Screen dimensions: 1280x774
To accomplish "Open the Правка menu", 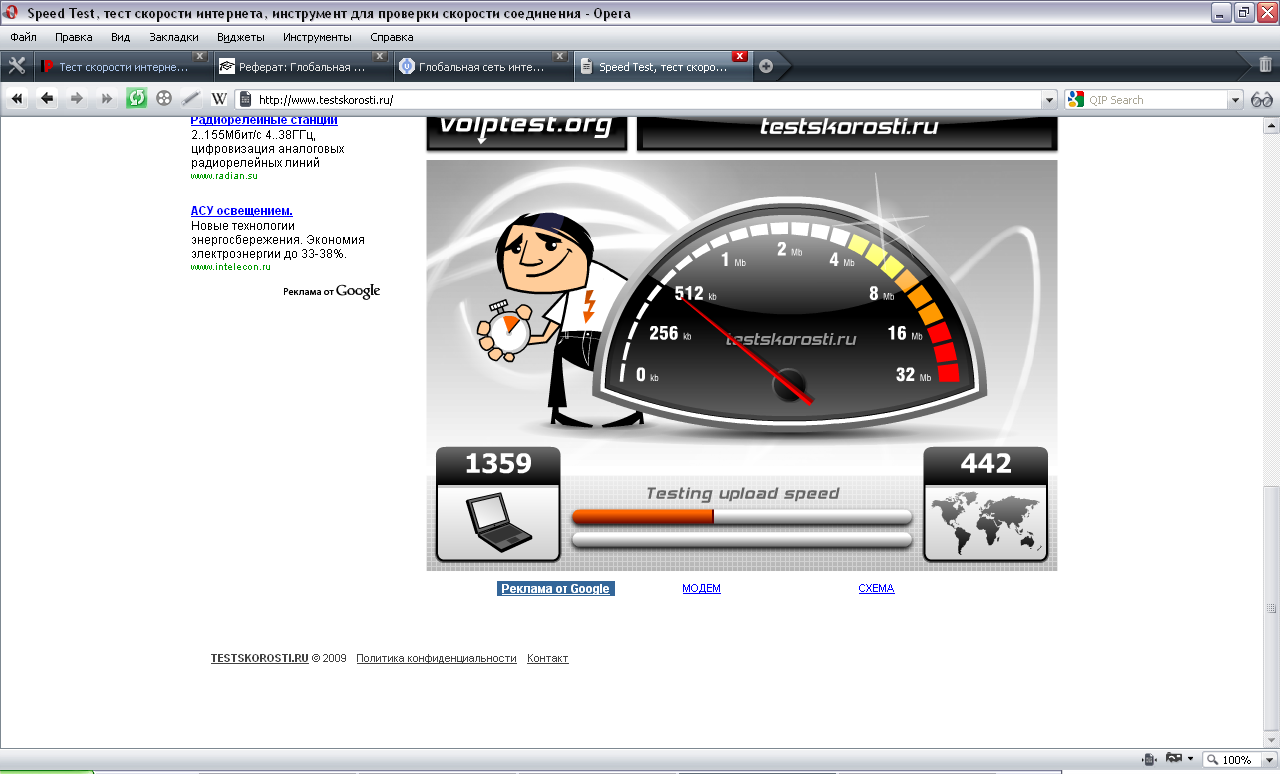I will pos(74,37).
